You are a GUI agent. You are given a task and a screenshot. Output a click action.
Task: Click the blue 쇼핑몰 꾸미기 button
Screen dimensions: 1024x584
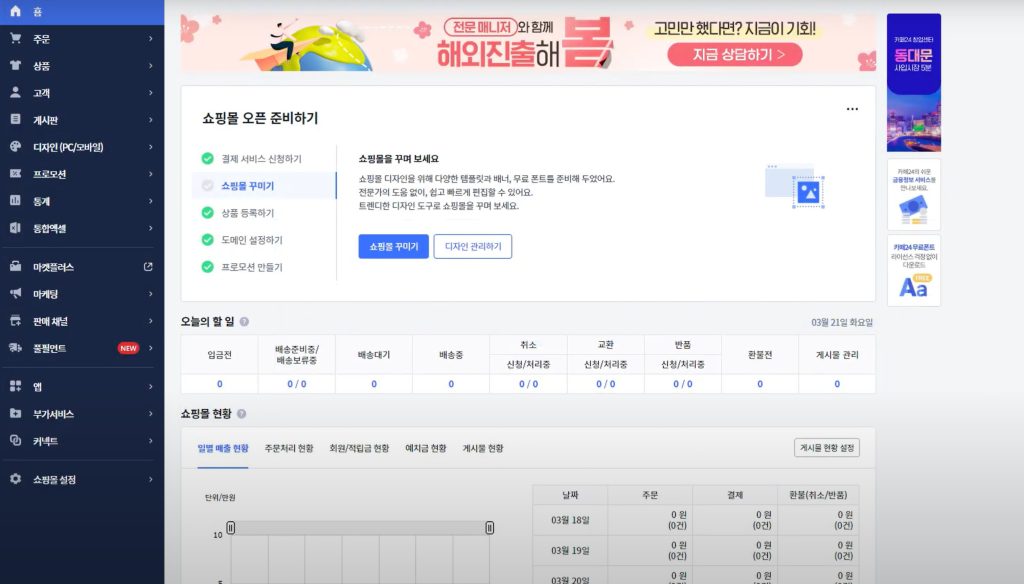tap(393, 246)
